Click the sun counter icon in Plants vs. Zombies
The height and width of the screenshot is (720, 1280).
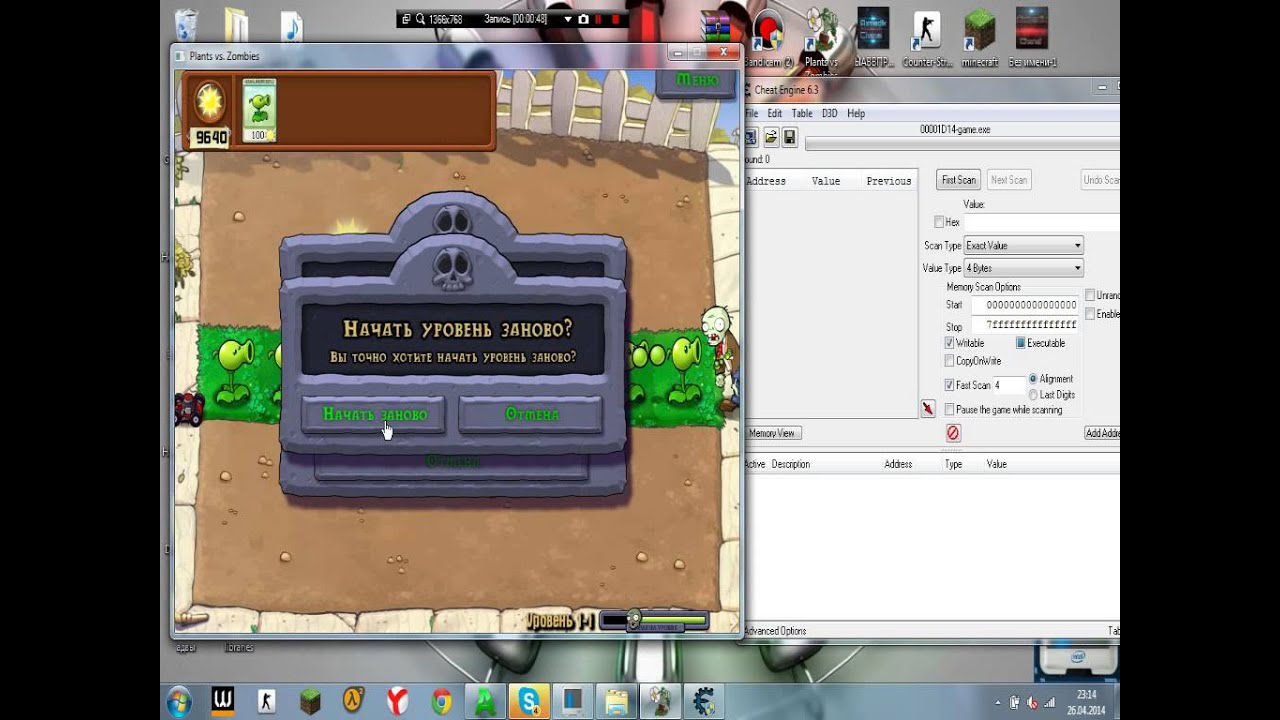click(x=210, y=103)
